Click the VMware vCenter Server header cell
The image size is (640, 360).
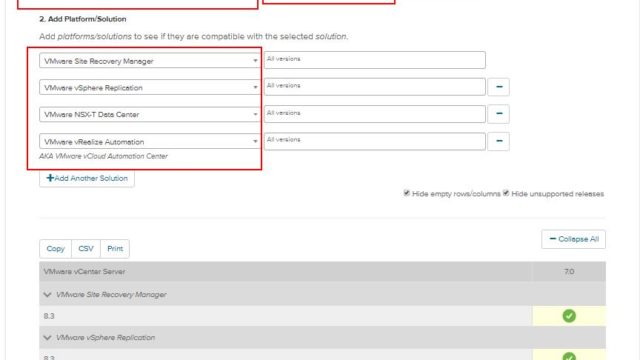(x=286, y=271)
